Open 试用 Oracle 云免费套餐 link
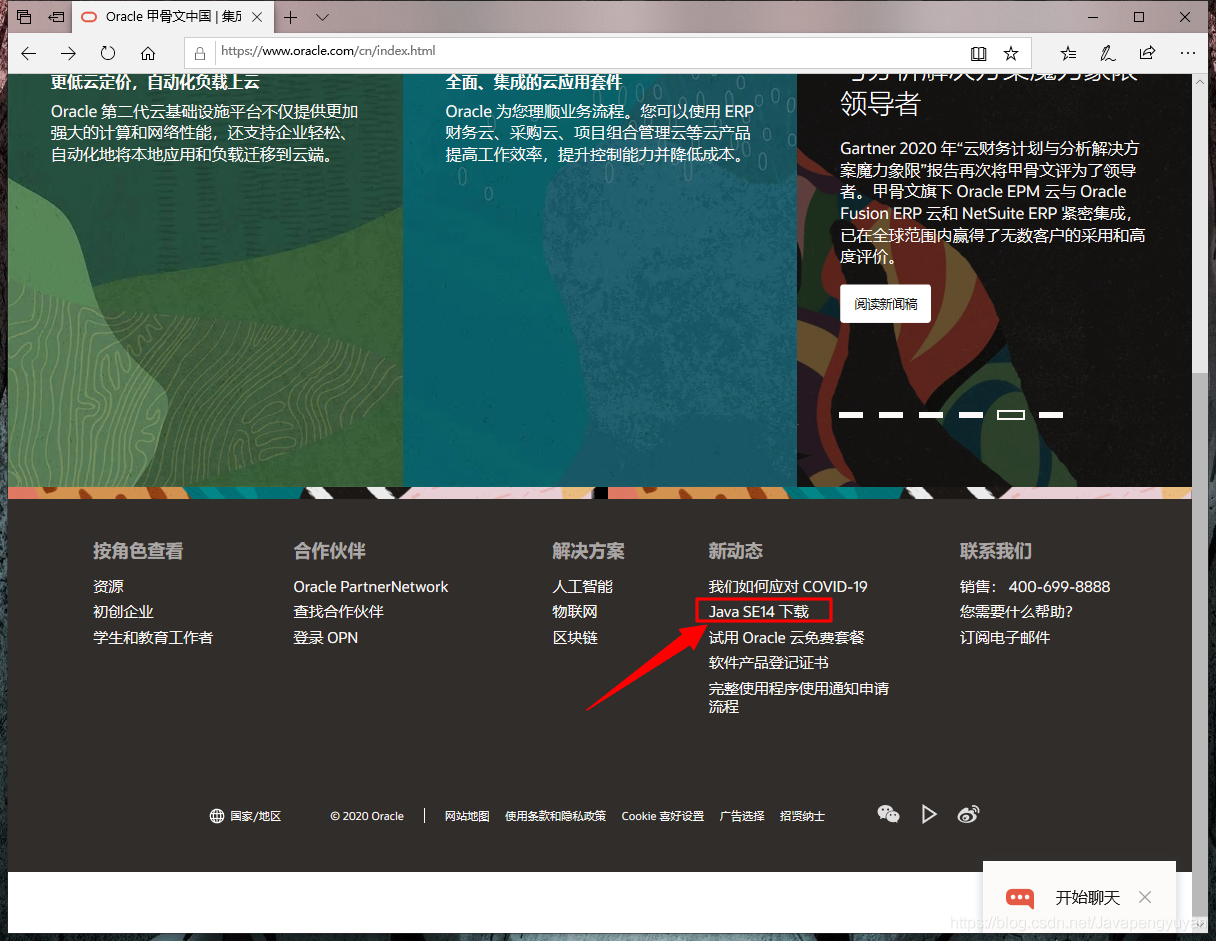Image resolution: width=1216 pixels, height=941 pixels. pyautogui.click(x=786, y=638)
